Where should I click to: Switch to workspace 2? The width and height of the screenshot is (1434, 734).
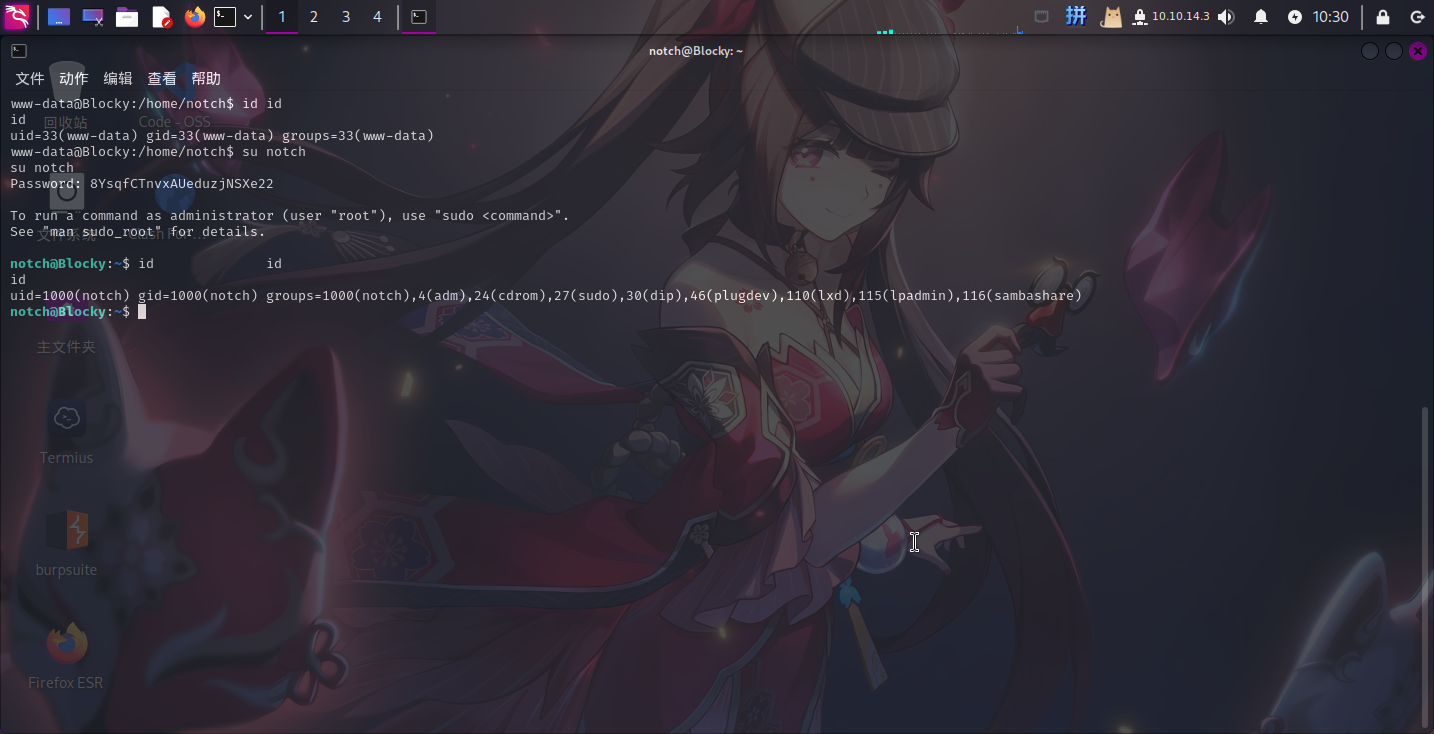pyautogui.click(x=314, y=17)
